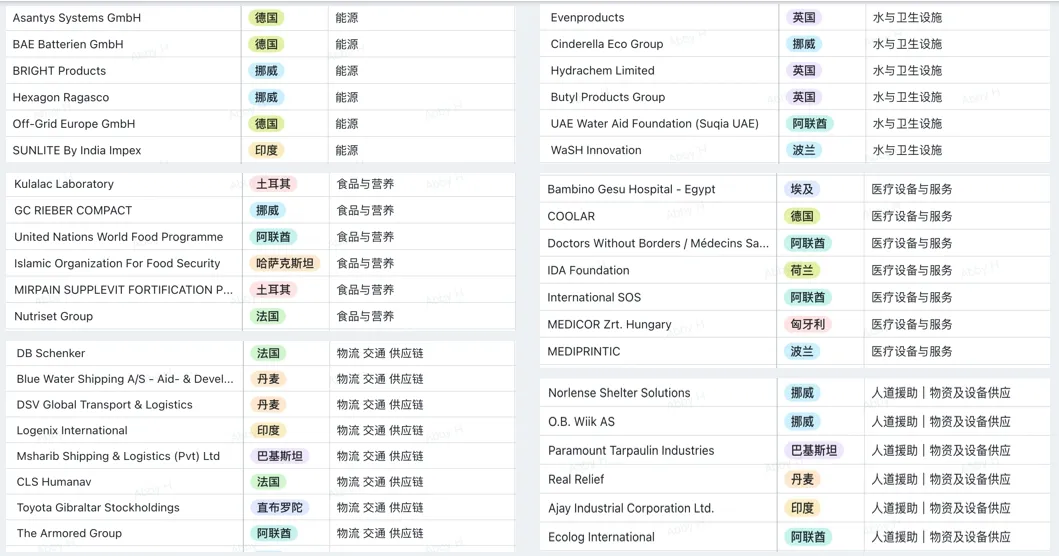Click Hydrachem Limited company name
The image size is (1059, 556).
tap(602, 70)
